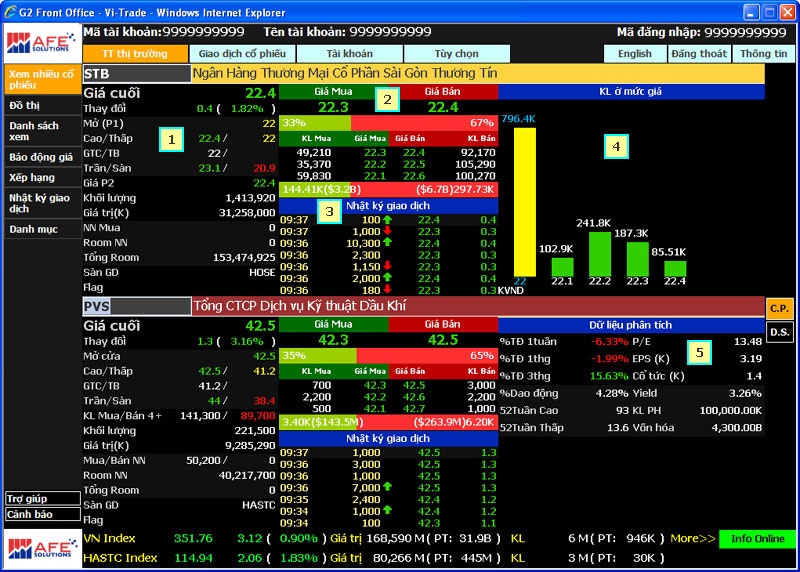Open Đồ thị in the sidebar
The width and height of the screenshot is (800, 572).
[x=42, y=106]
